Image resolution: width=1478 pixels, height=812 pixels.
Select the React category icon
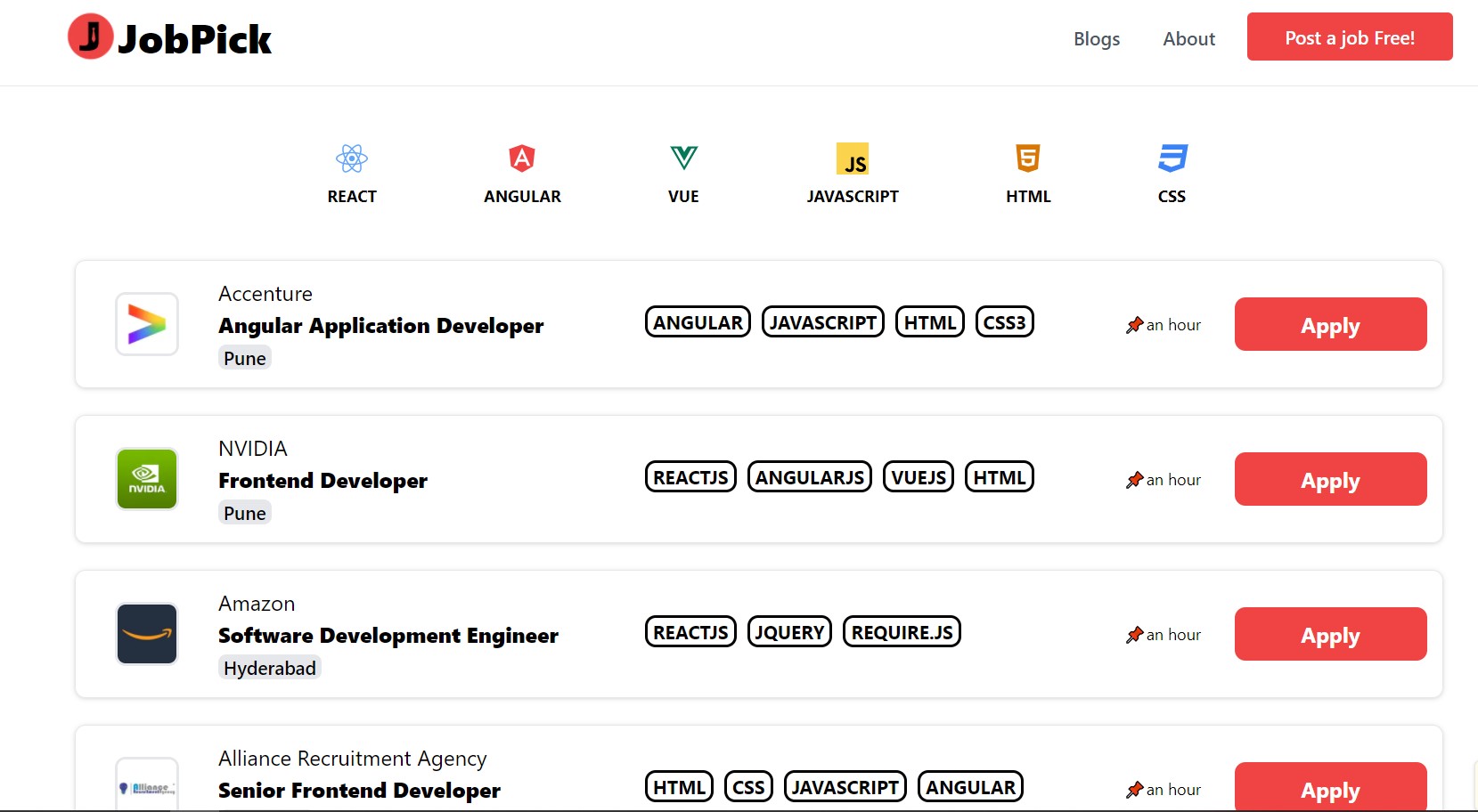[x=352, y=158]
